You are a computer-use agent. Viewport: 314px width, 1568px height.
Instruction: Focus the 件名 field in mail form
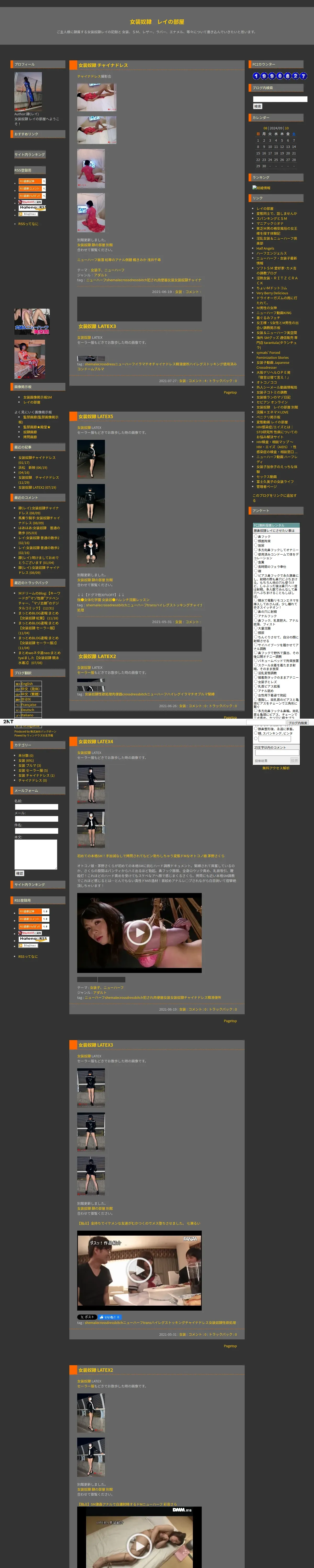37,831
